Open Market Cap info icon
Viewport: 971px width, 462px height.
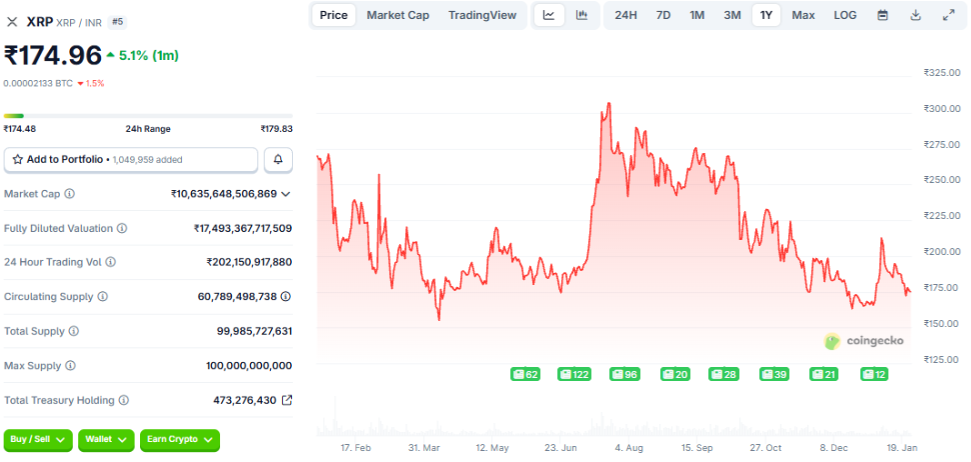coord(69,194)
